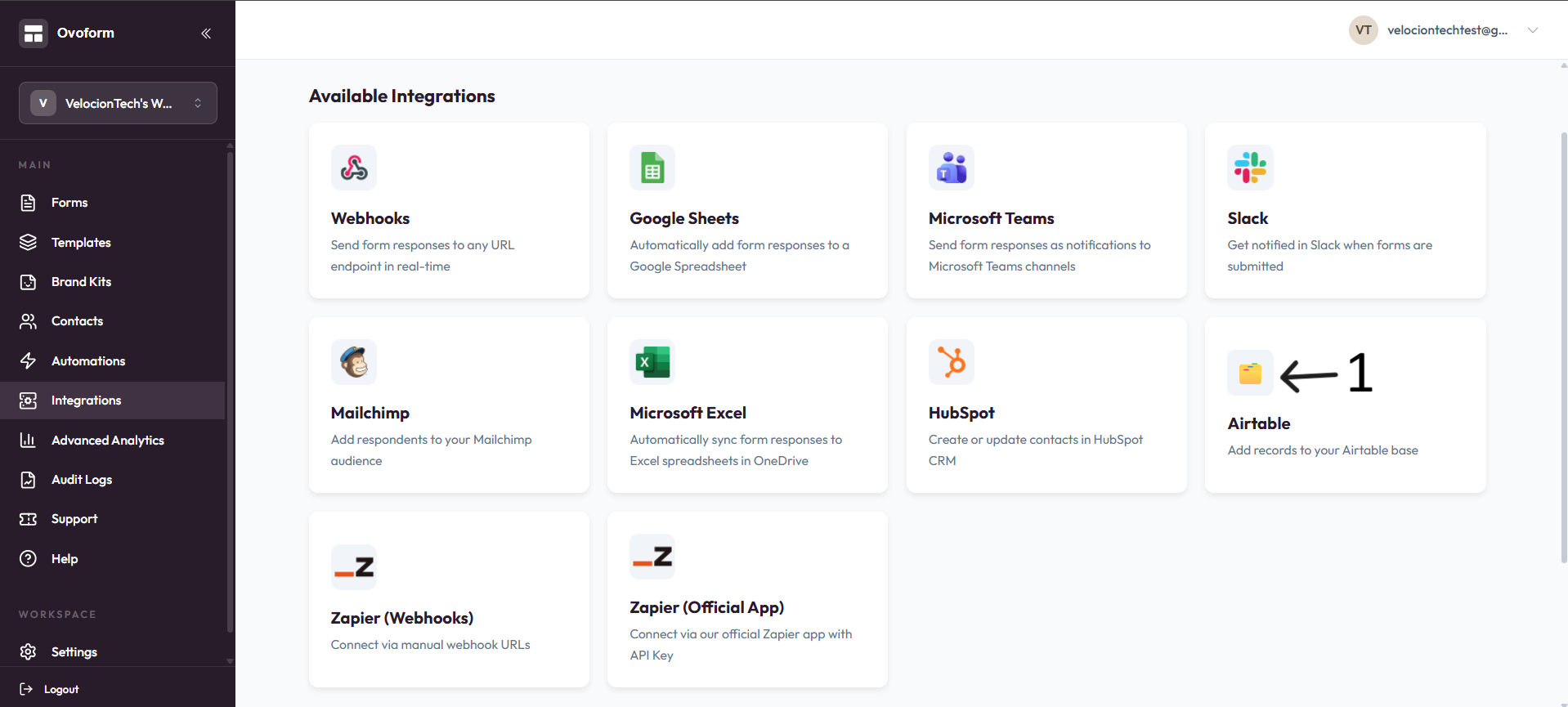Open Microsoft Teams integration title
The width and height of the screenshot is (1568, 707).
click(992, 218)
